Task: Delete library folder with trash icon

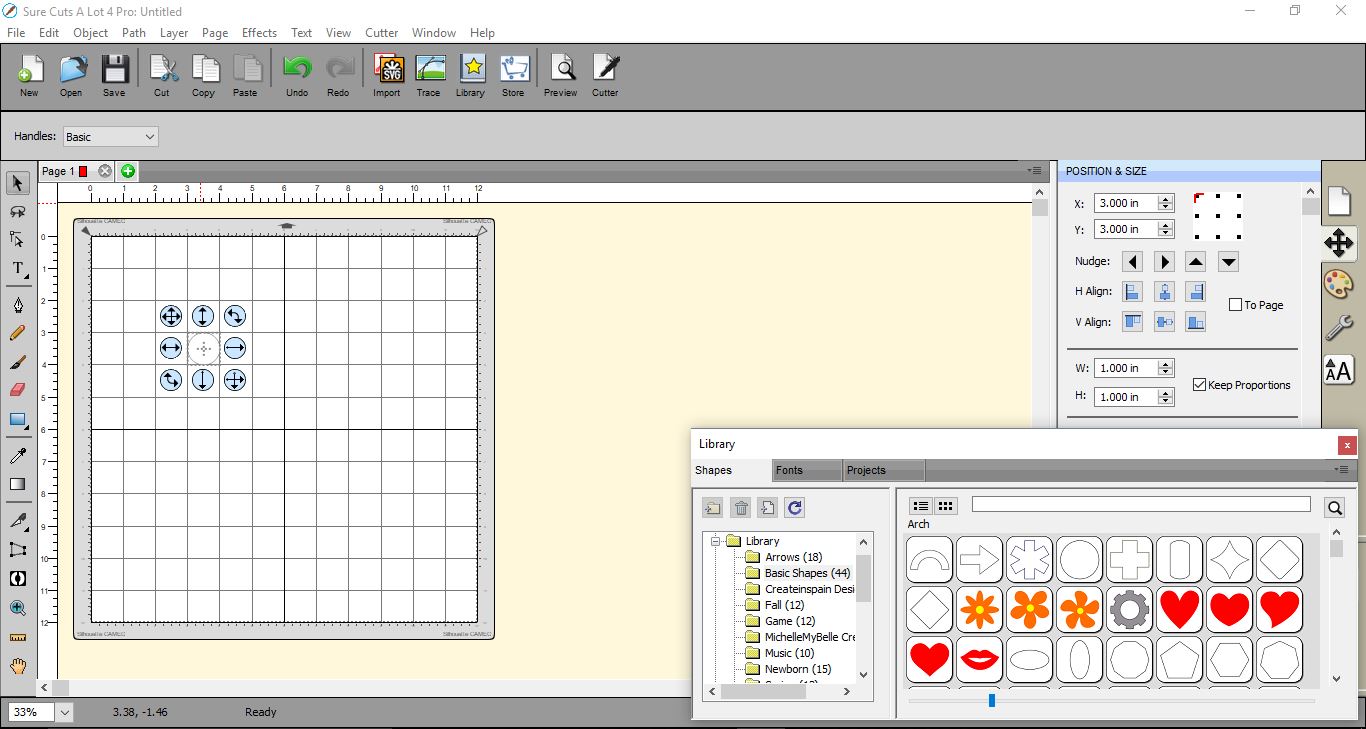Action: tap(741, 508)
